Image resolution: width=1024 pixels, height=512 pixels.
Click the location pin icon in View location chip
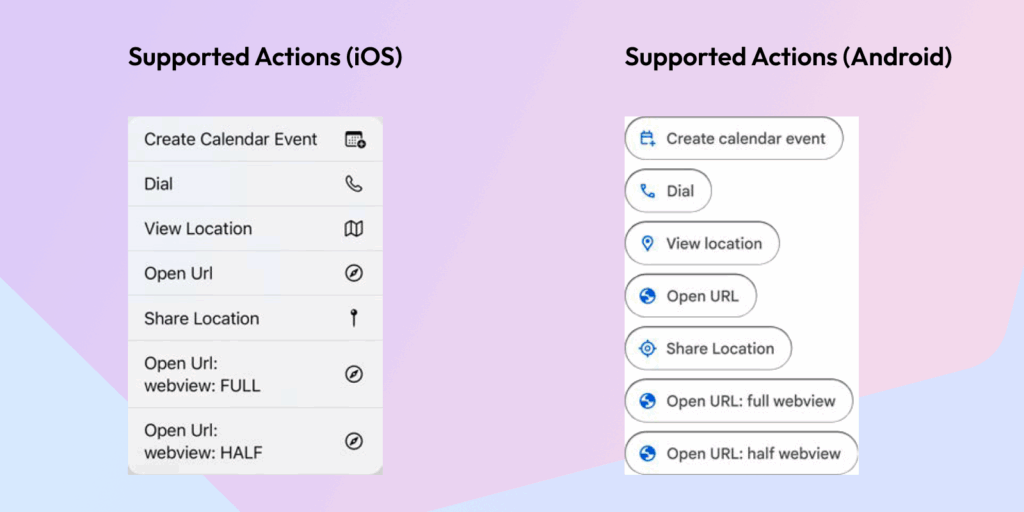tap(647, 244)
